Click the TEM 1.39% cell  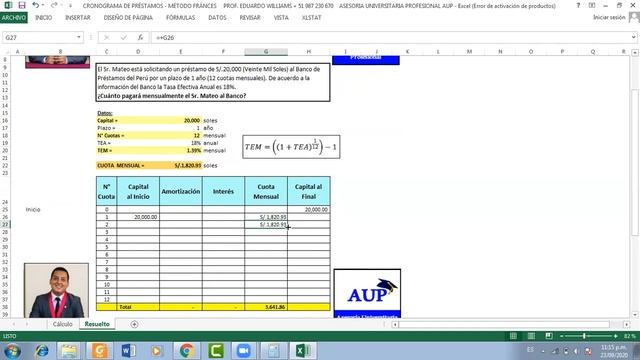tap(180, 151)
